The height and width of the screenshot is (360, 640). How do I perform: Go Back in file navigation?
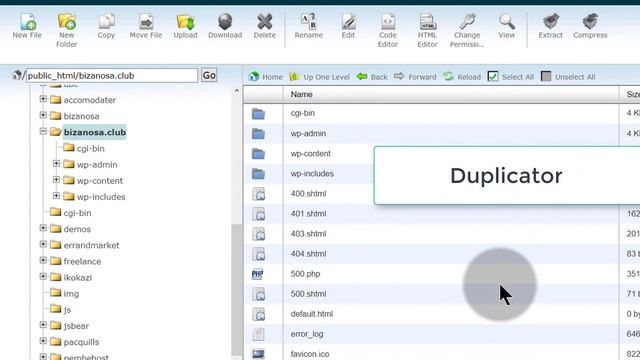coord(372,77)
